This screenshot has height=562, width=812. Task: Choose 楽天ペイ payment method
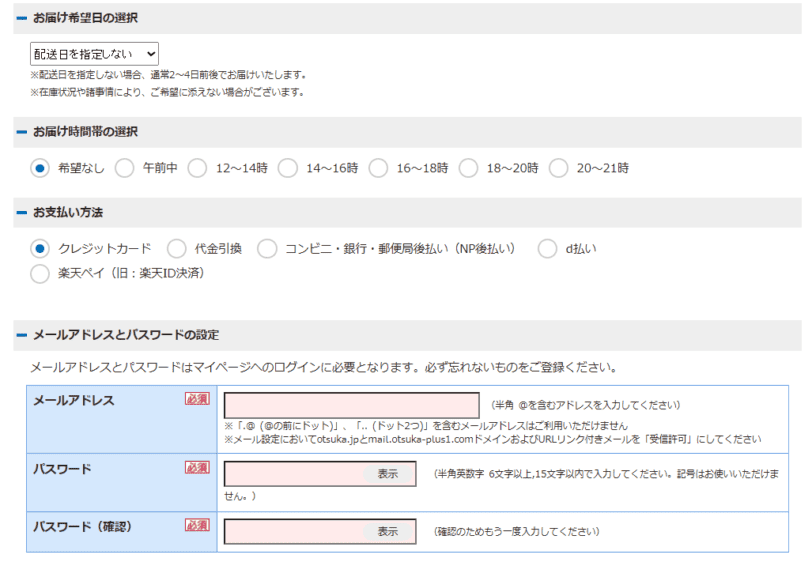click(x=40, y=273)
